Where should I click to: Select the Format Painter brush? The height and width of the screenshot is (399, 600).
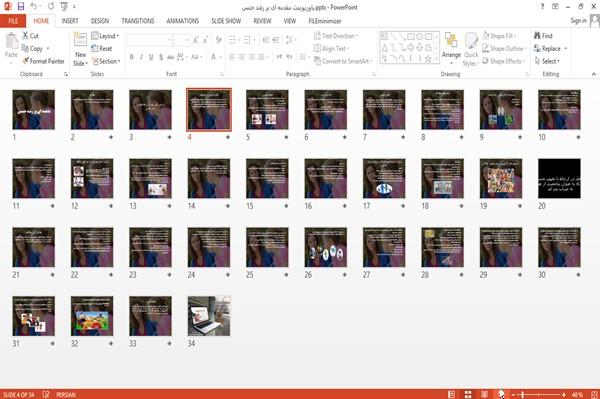click(x=25, y=61)
